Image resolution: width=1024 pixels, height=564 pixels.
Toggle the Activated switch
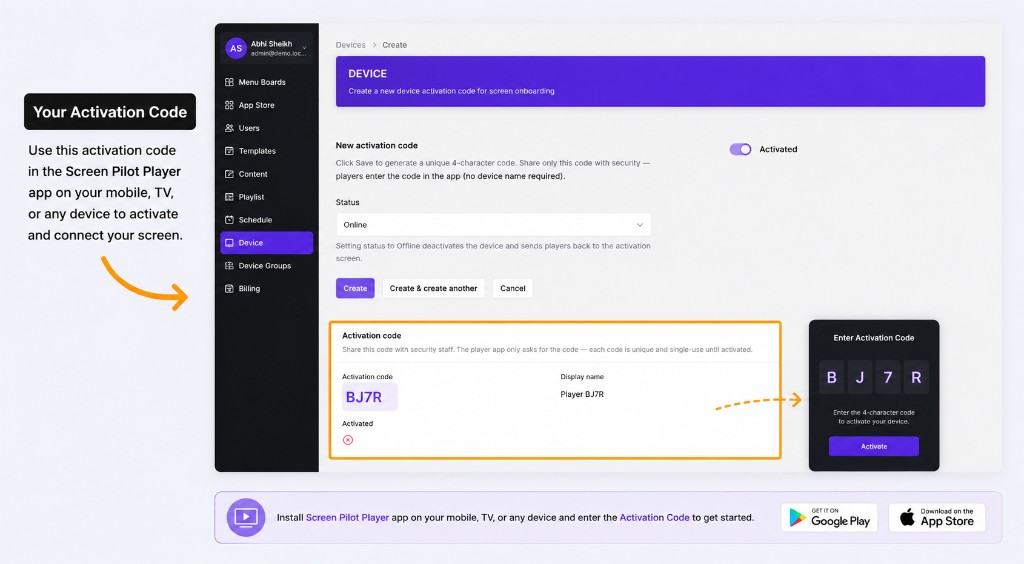click(x=741, y=149)
